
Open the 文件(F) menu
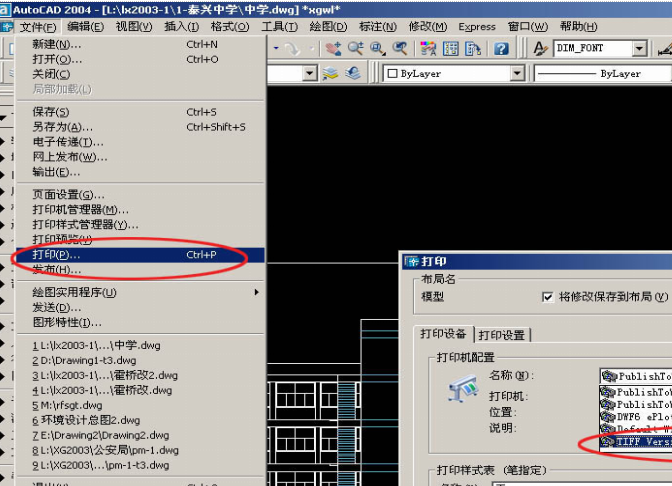[38, 27]
